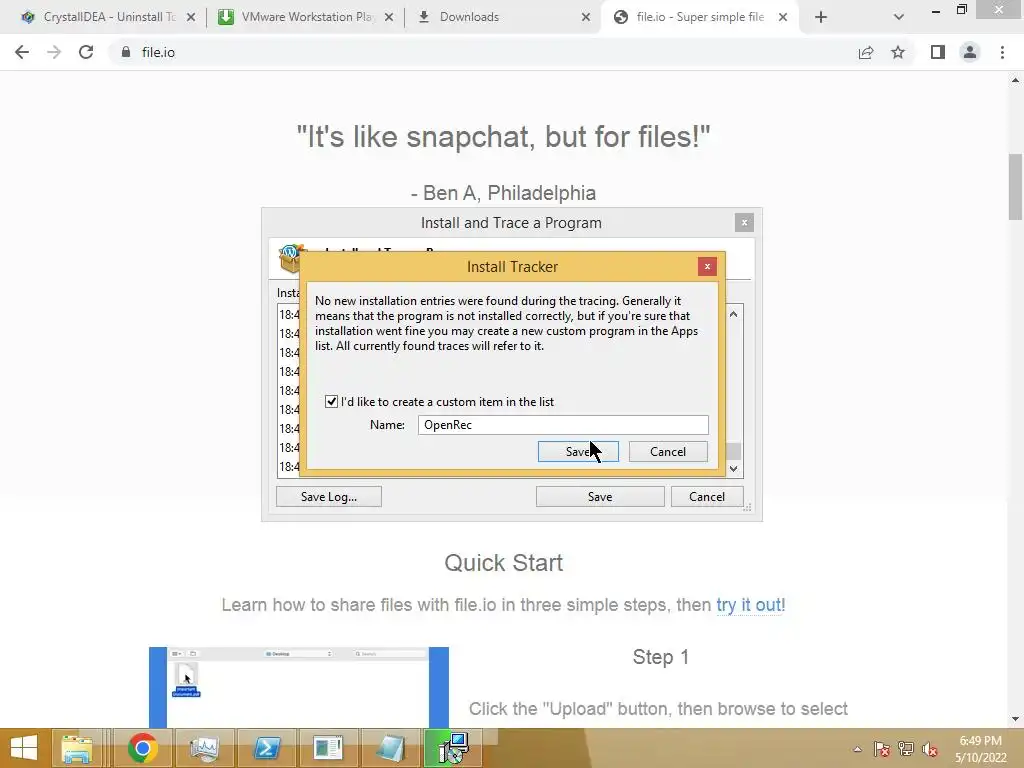Click the Step 1 tutorial screenshot

pyautogui.click(x=298, y=687)
